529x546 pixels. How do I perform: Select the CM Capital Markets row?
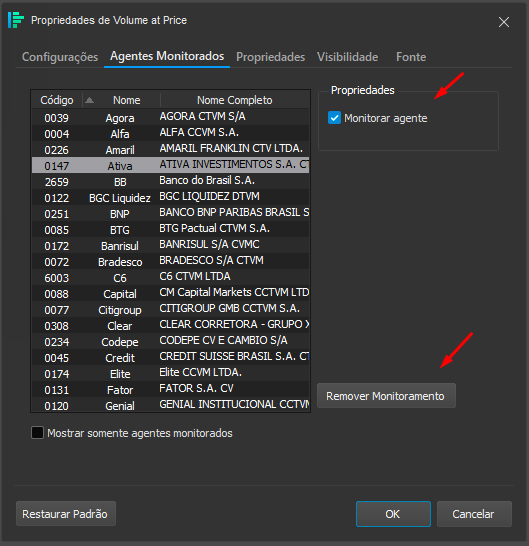[x=171, y=293]
